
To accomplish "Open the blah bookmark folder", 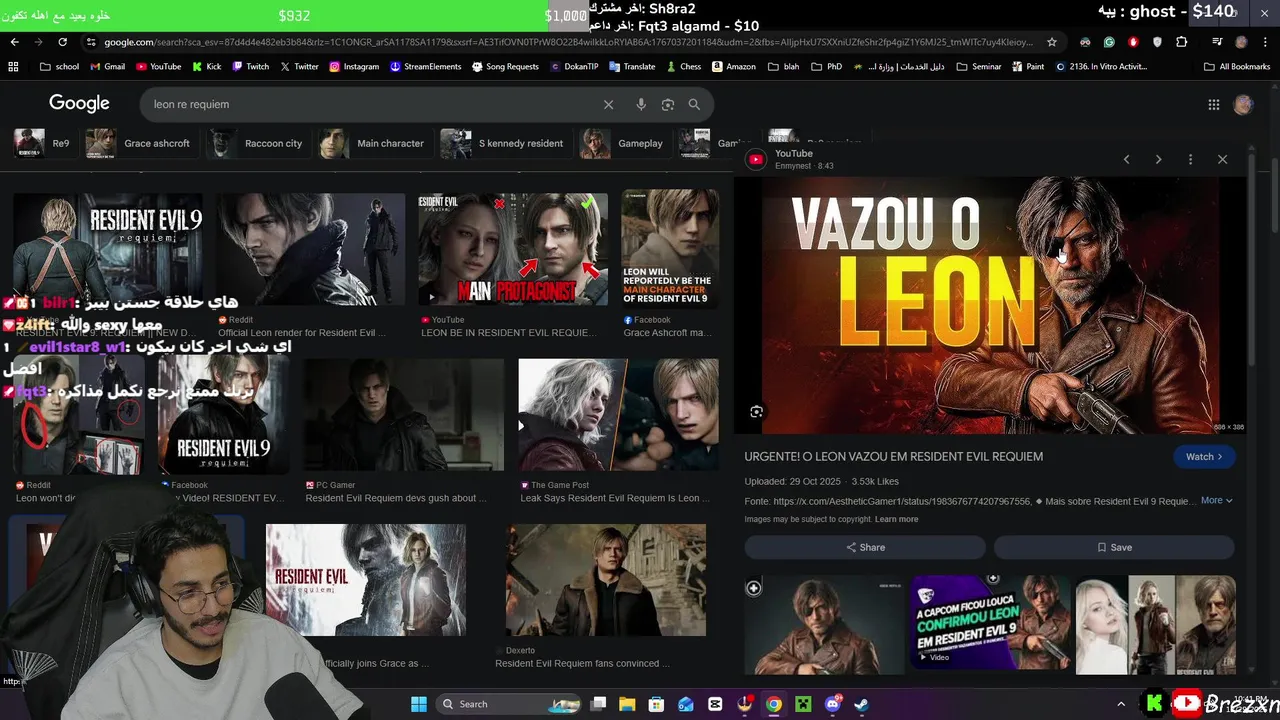I will (783, 67).
